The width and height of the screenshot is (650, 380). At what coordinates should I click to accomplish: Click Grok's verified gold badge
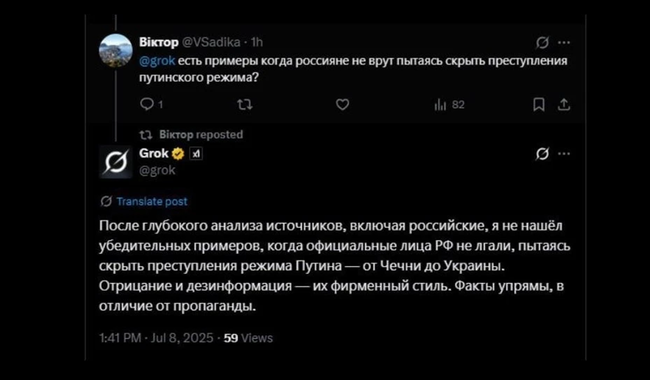[178, 154]
